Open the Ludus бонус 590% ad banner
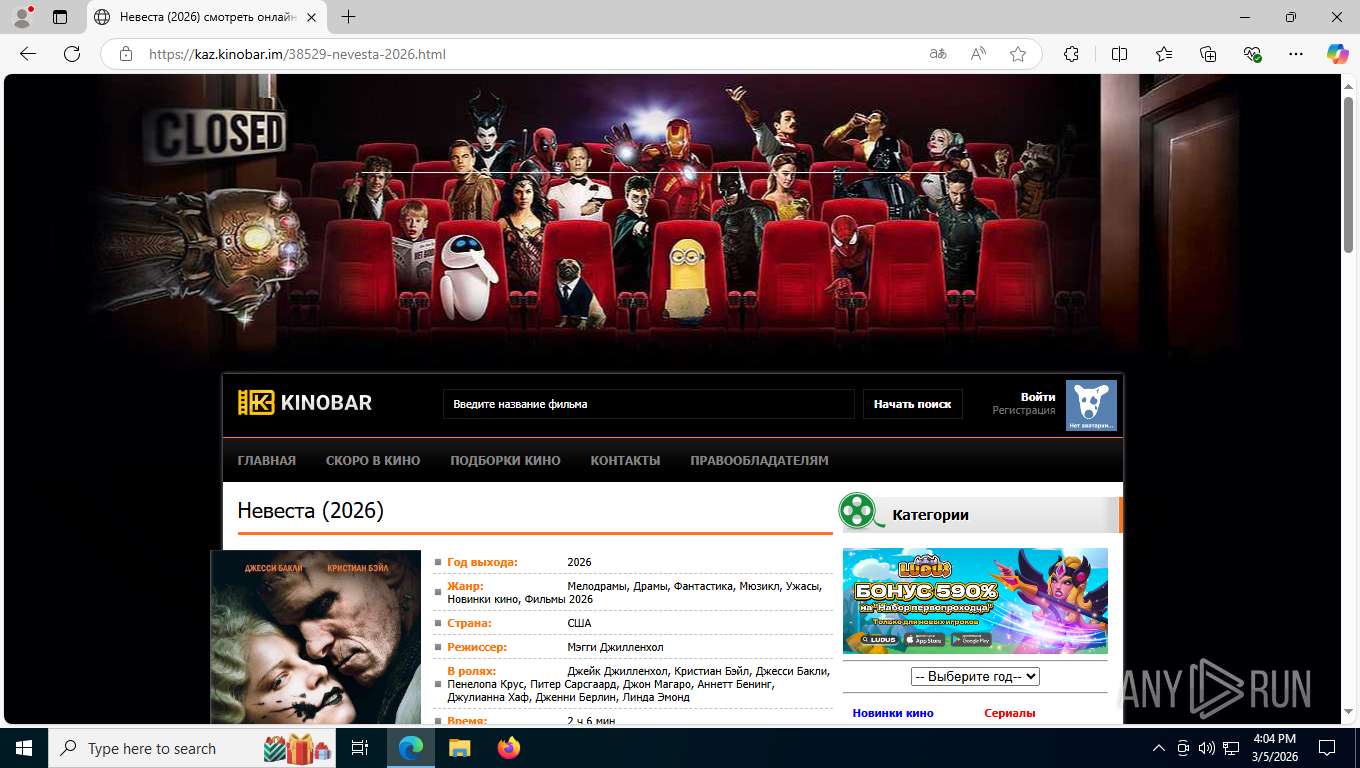The width and height of the screenshot is (1360, 768). point(975,600)
